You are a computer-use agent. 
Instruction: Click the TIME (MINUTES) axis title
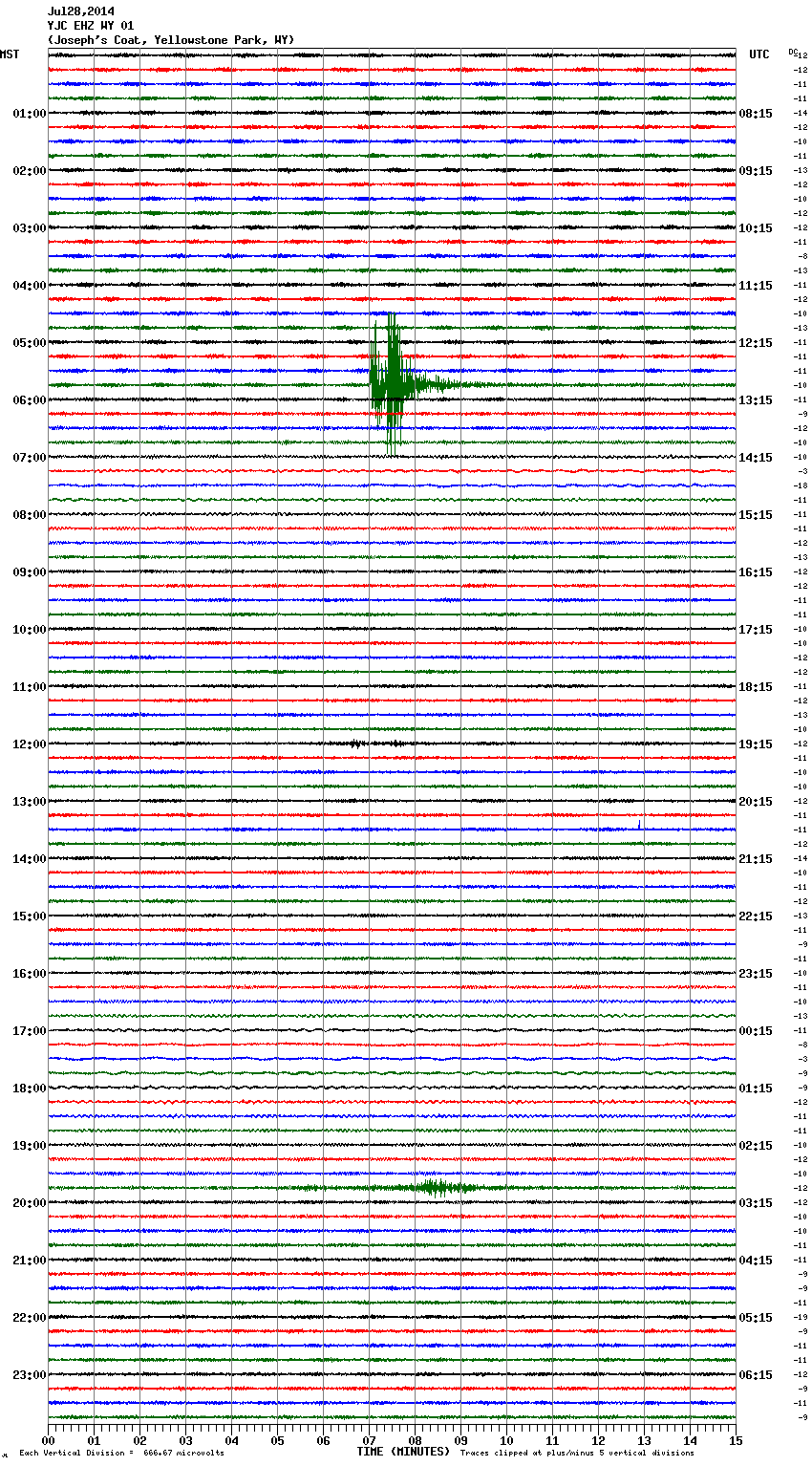click(403, 1452)
